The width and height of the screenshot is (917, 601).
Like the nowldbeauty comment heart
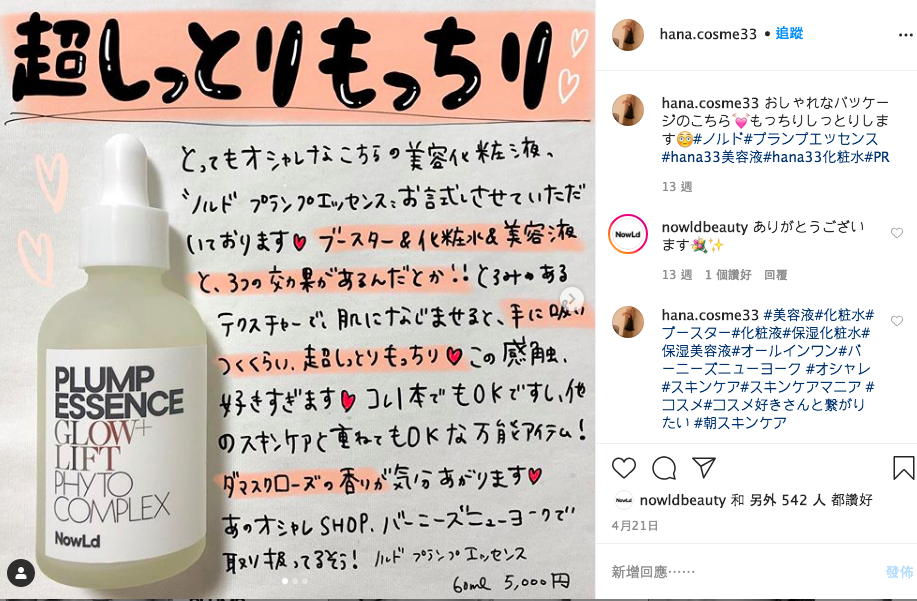click(897, 233)
